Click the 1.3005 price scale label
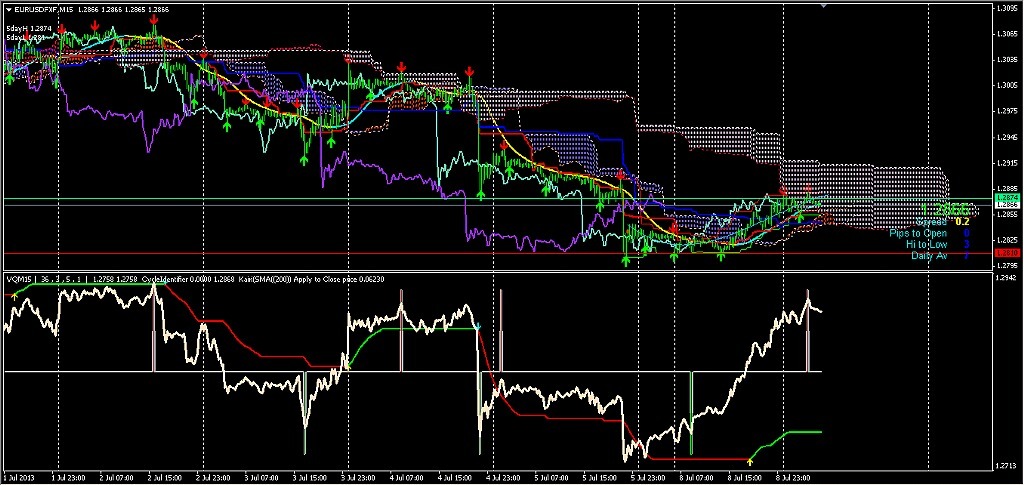 1006,85
